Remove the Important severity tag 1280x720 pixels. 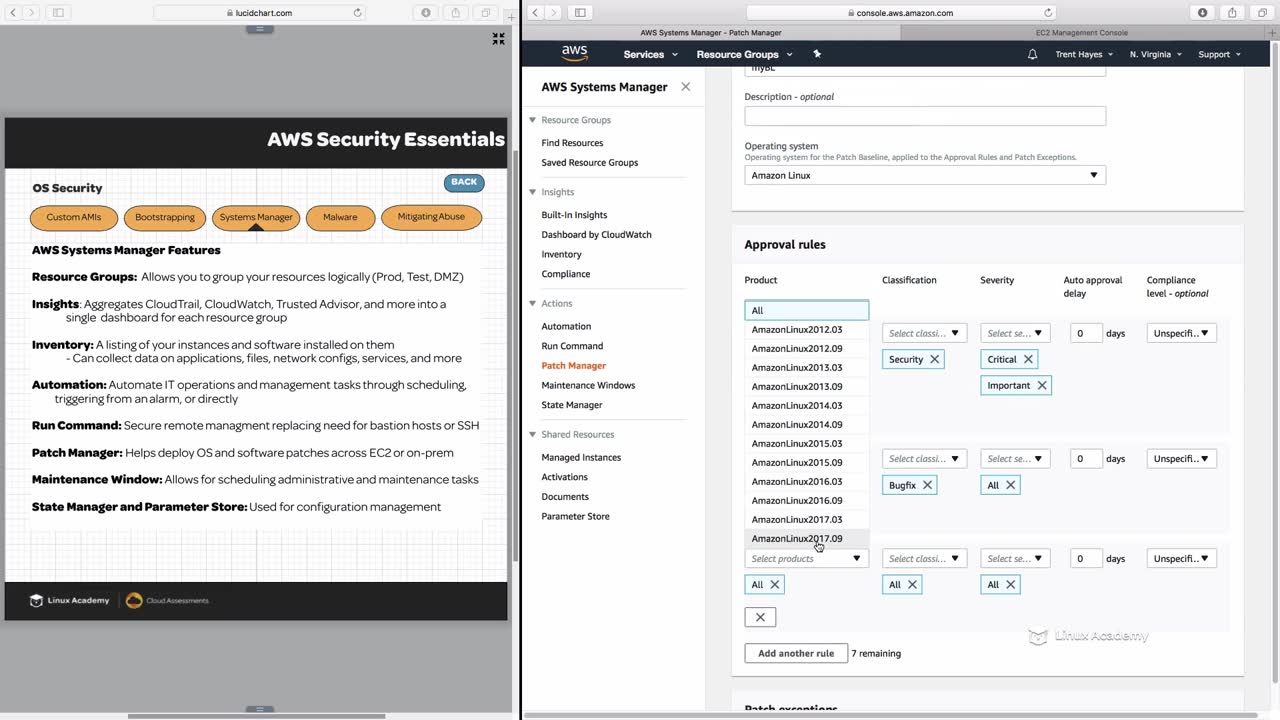pyautogui.click(x=1041, y=385)
